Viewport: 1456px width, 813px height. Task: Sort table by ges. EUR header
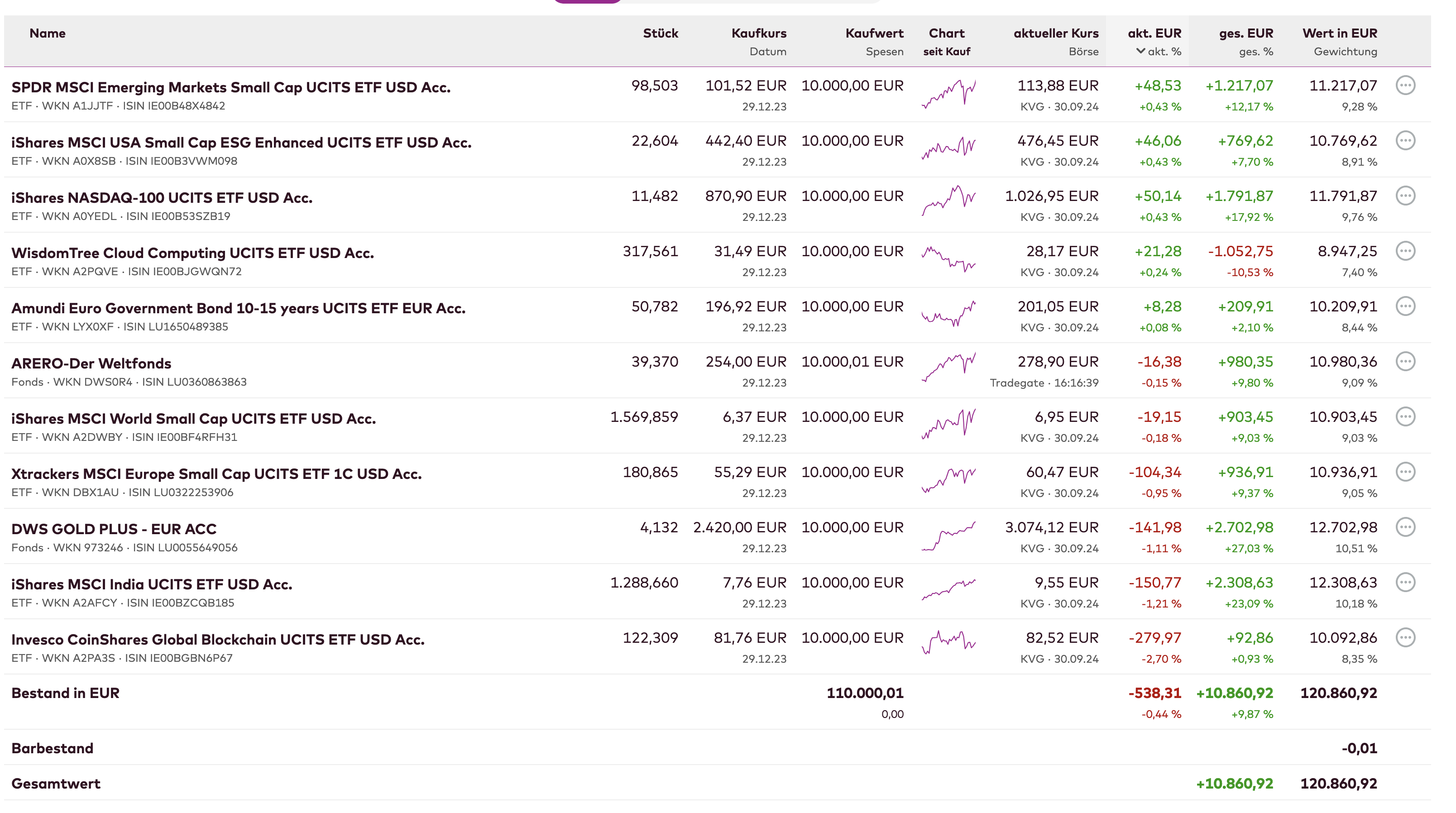(1246, 33)
